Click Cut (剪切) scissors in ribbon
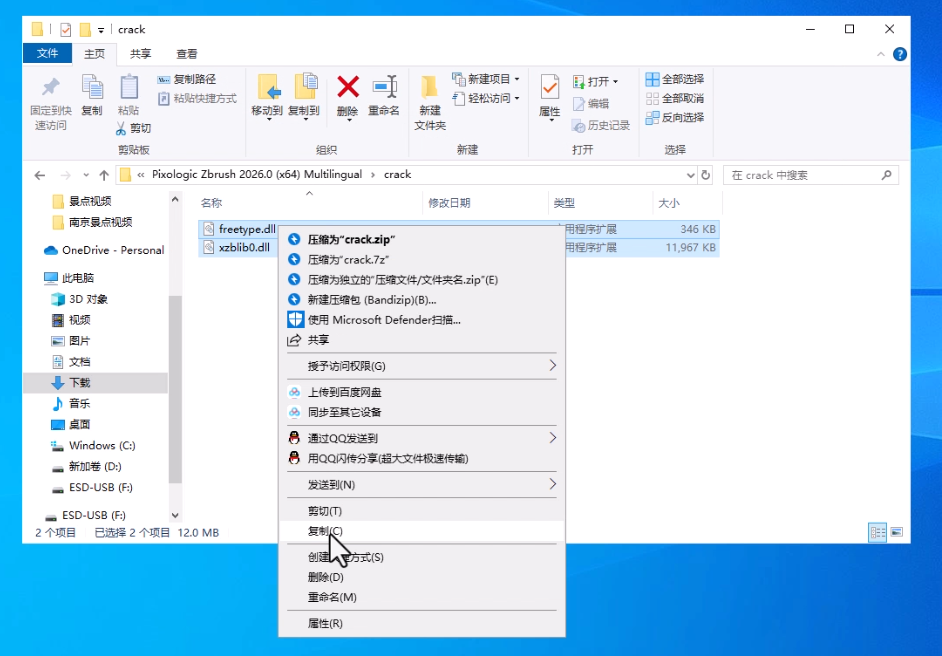Viewport: 942px width, 656px height. (133, 128)
